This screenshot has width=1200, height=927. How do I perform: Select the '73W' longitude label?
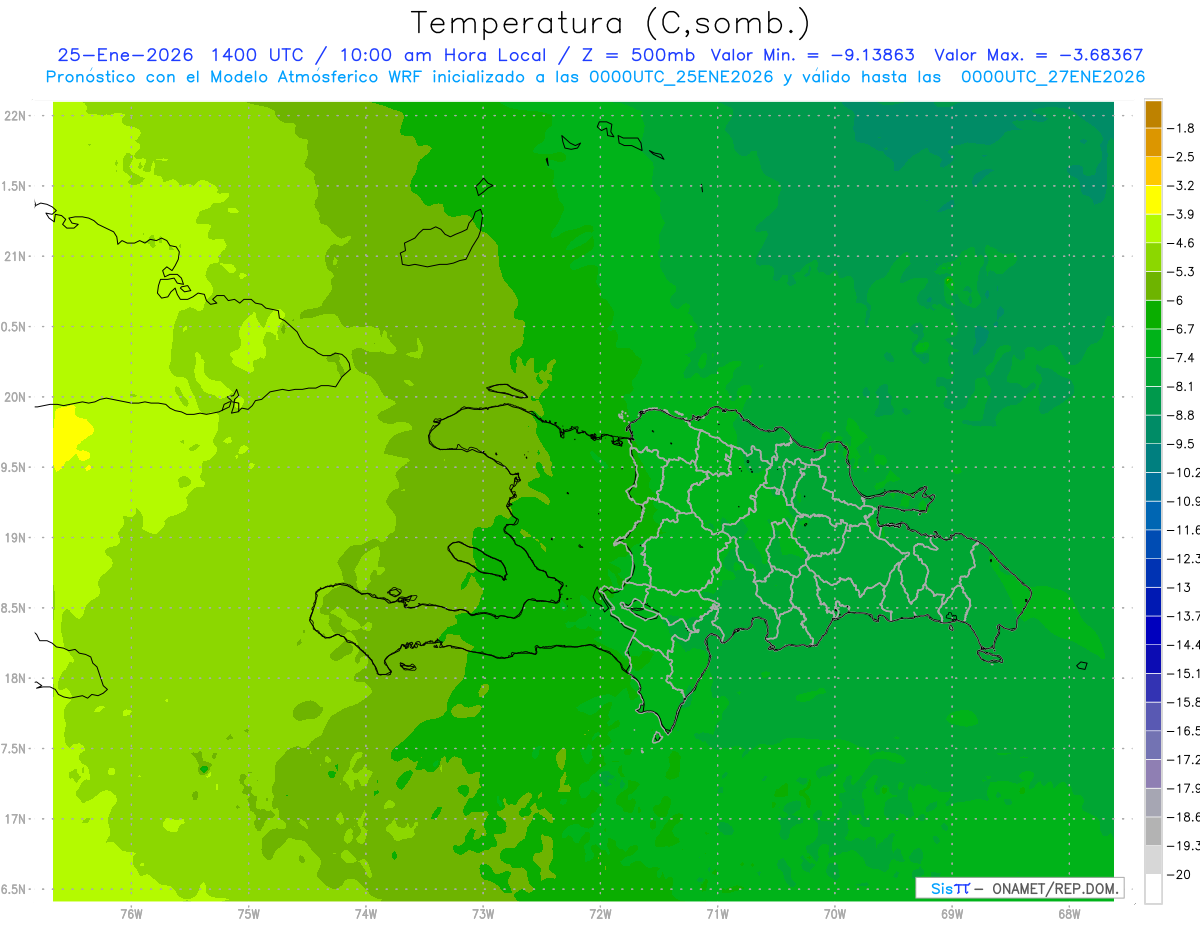pyautogui.click(x=483, y=913)
